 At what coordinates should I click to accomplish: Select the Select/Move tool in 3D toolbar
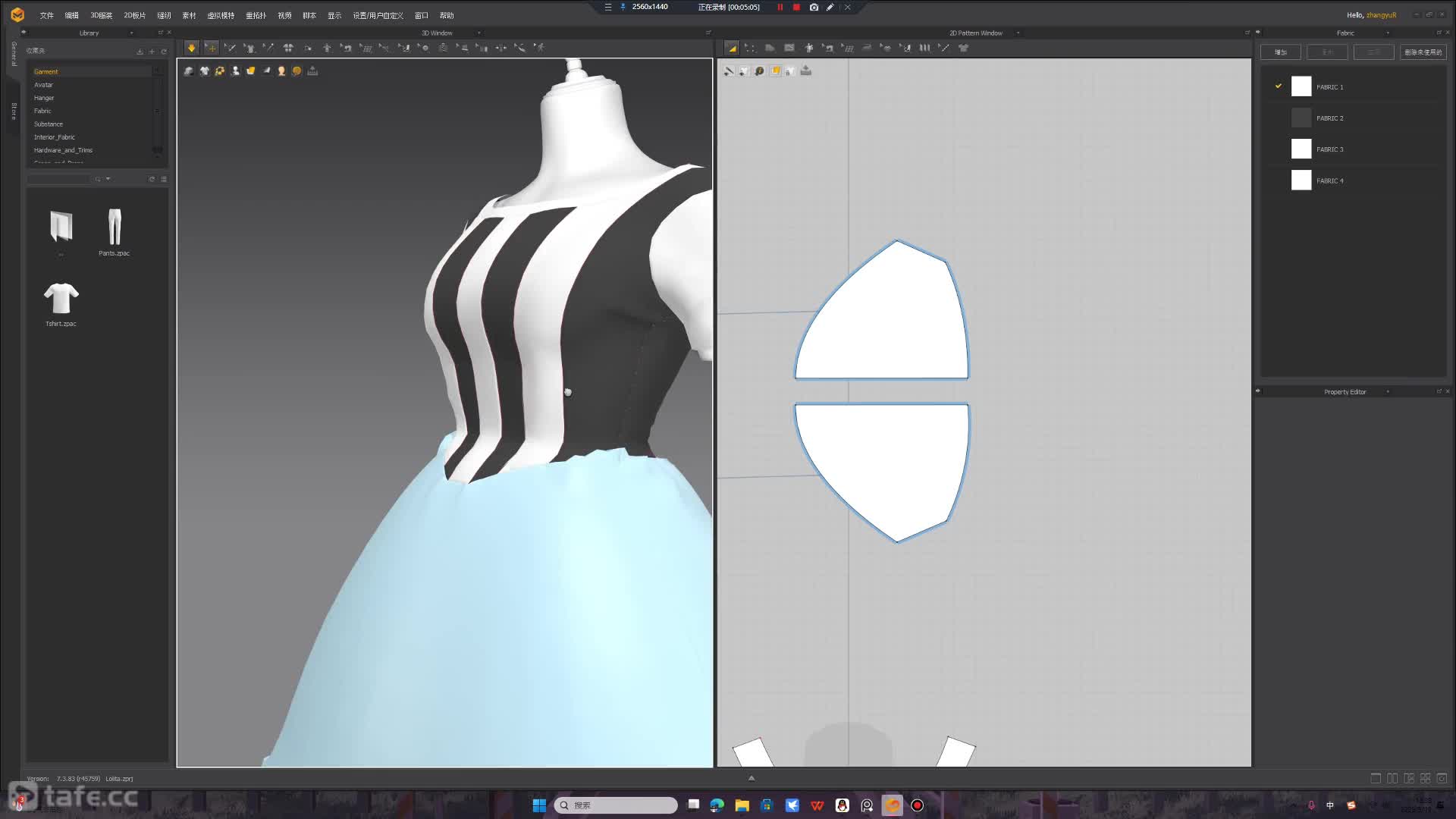(x=212, y=48)
